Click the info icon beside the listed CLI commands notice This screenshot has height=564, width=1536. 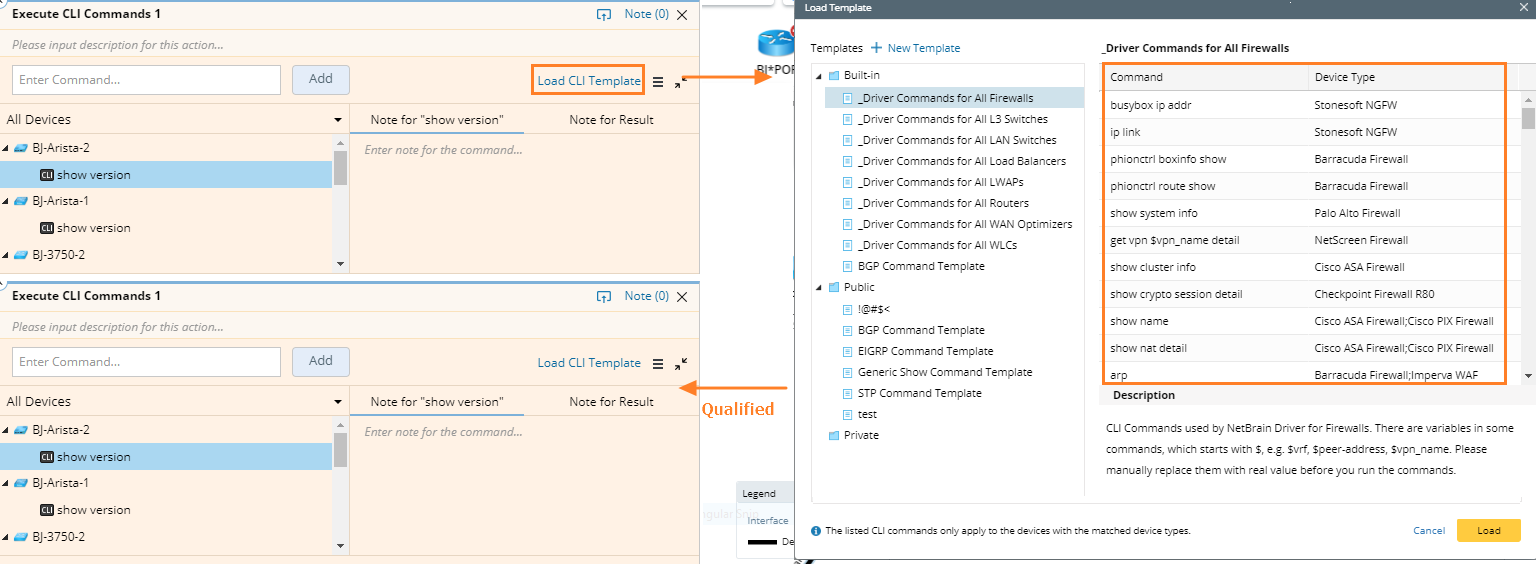(x=816, y=531)
